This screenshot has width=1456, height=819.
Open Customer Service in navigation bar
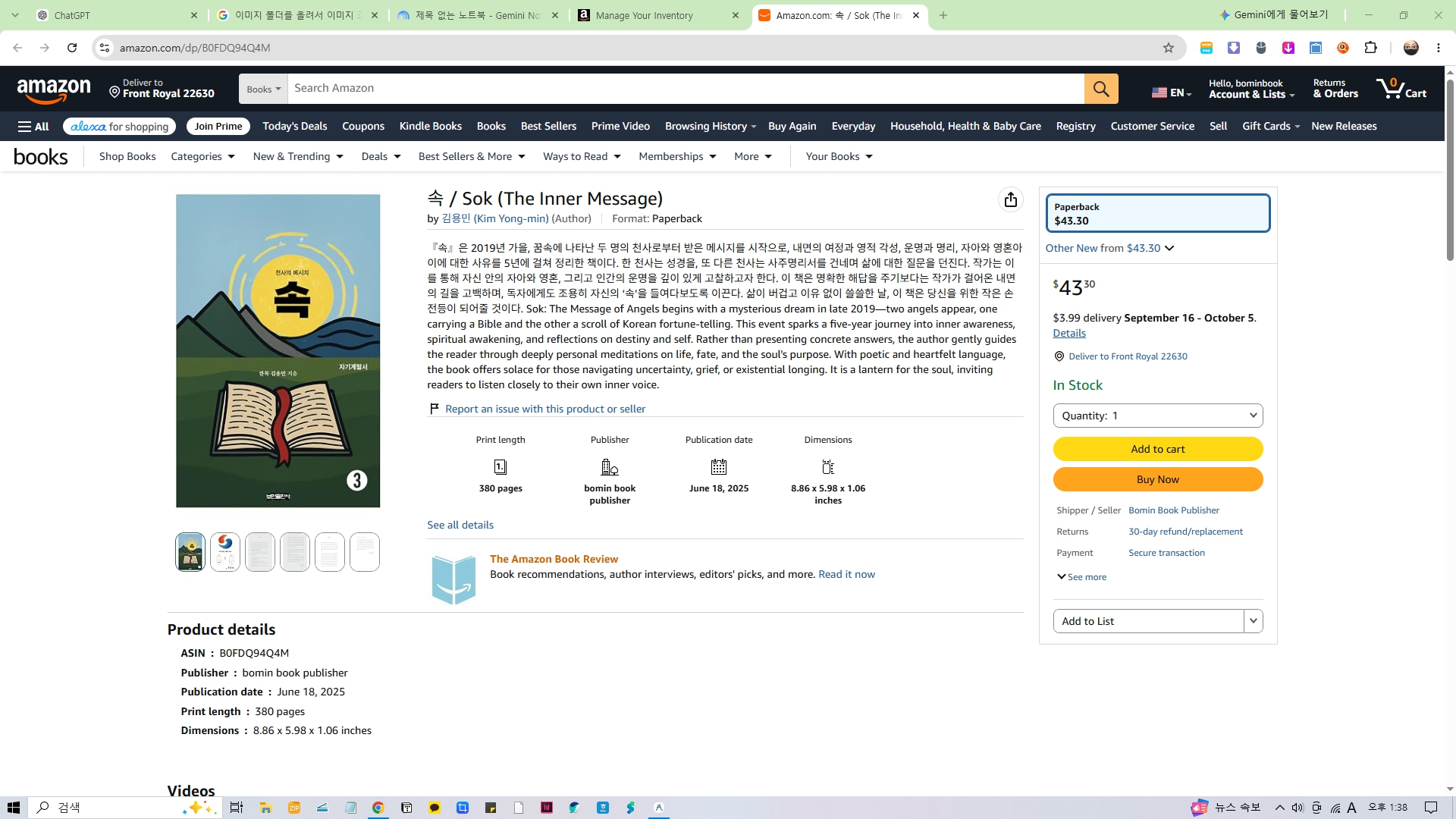(x=1153, y=127)
